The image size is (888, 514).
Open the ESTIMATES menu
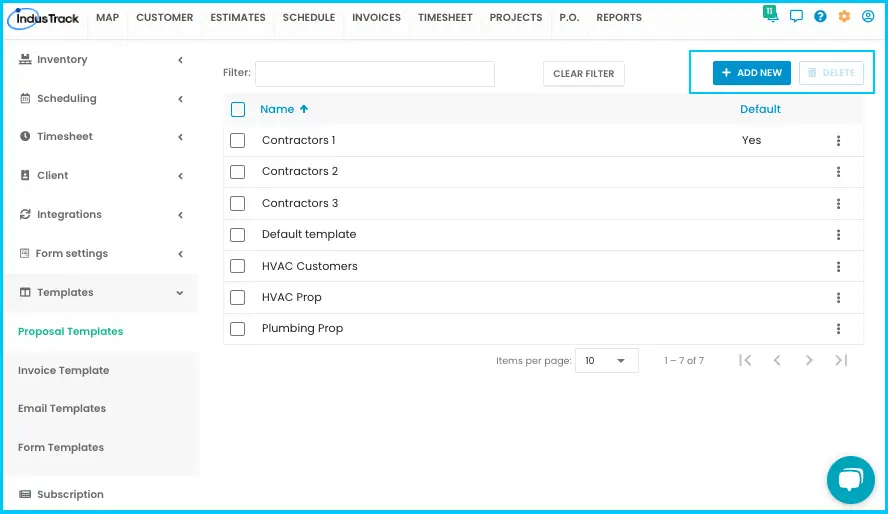pyautogui.click(x=238, y=18)
